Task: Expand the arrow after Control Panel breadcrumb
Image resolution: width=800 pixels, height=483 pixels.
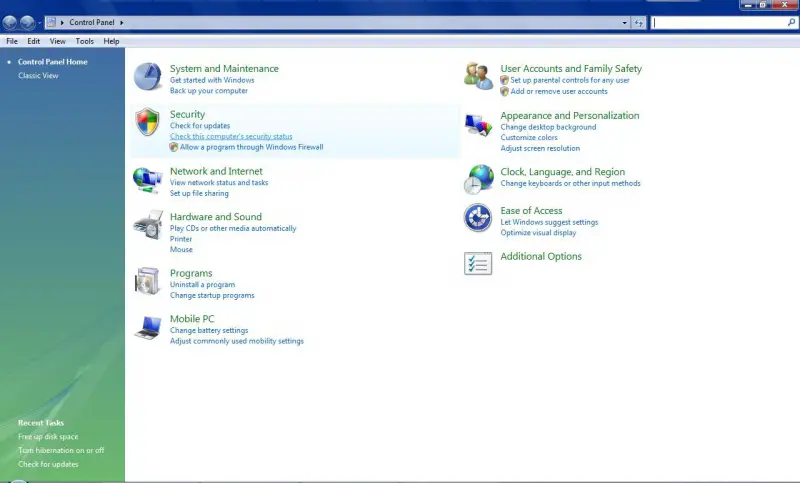Action: click(121, 22)
